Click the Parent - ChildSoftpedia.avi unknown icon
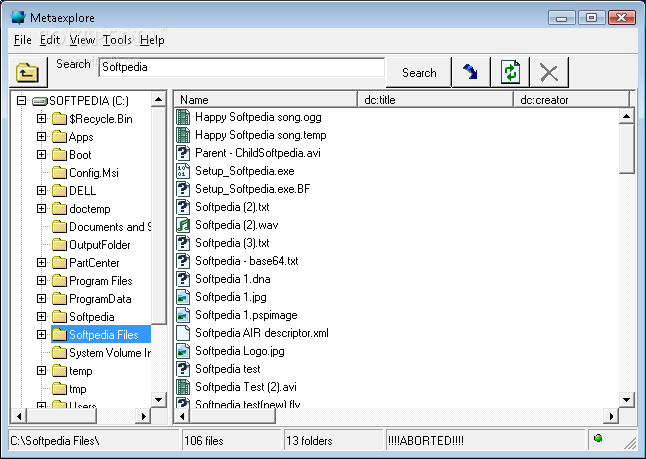646x459 pixels. pos(183,153)
